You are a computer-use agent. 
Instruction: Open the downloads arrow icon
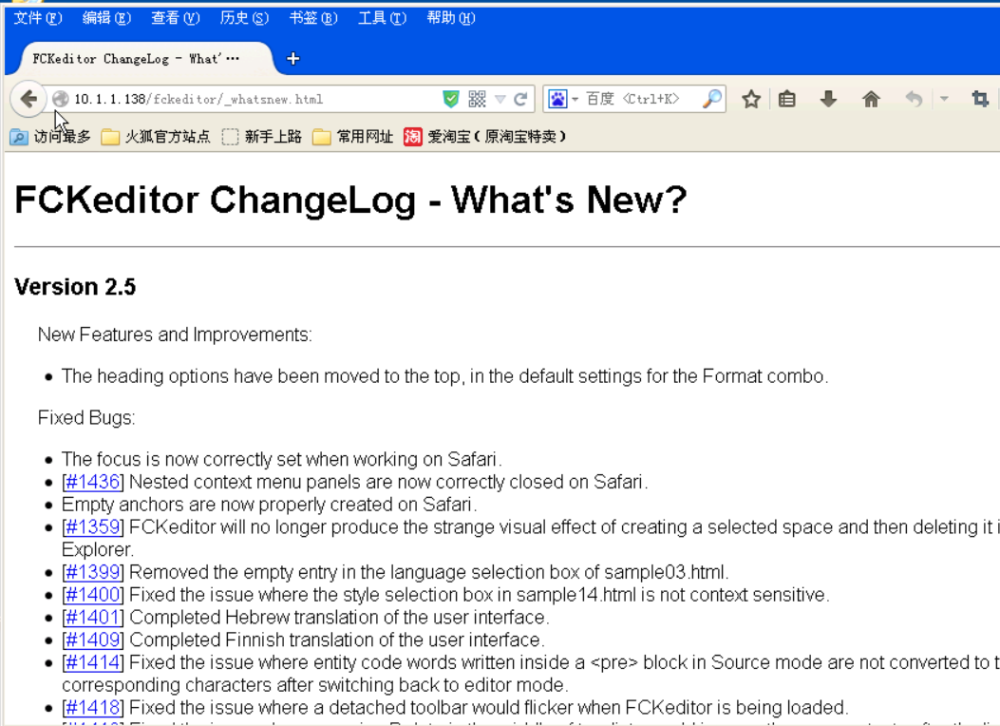[828, 99]
